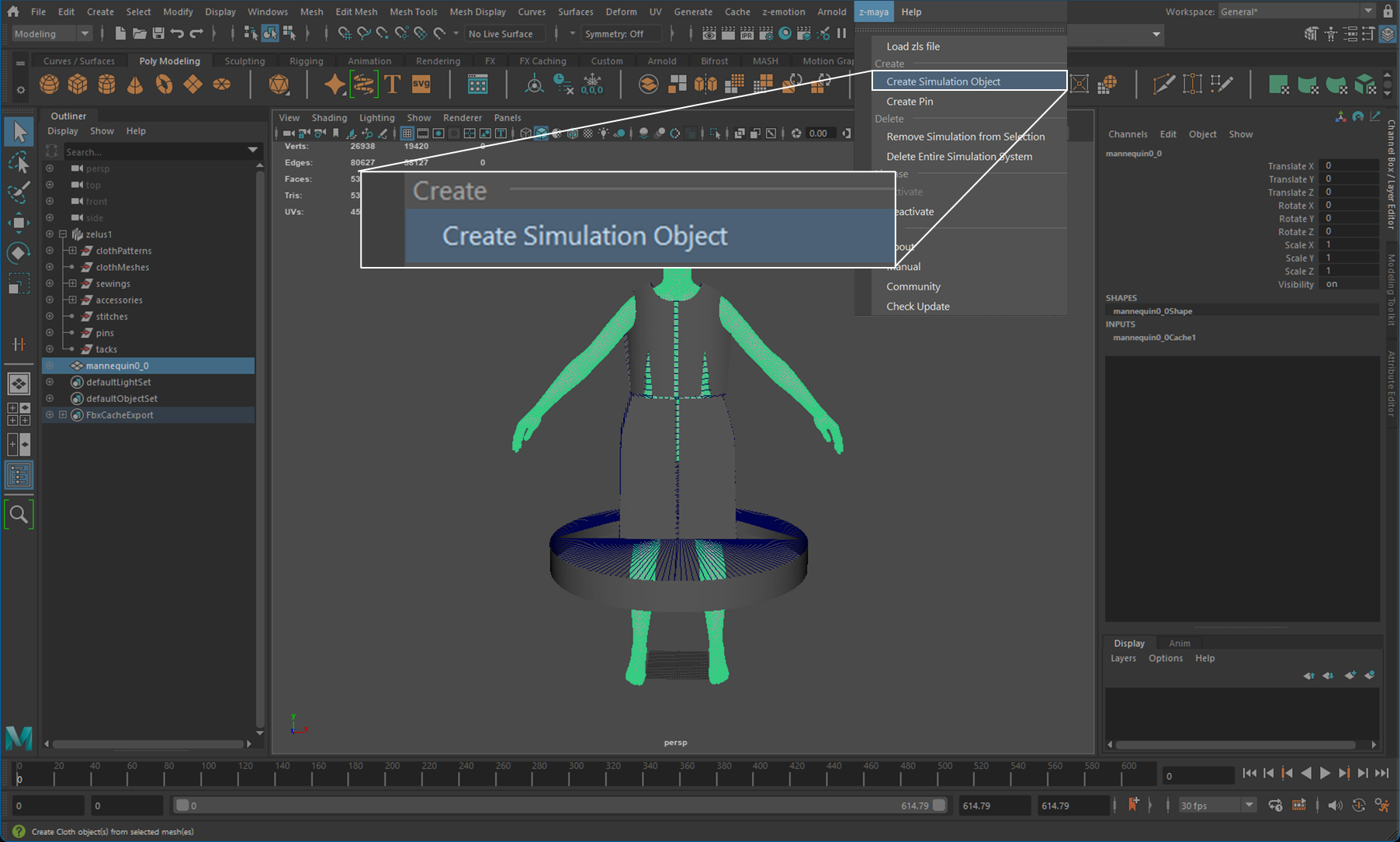Open the HumanIK character icon at top right
Viewport: 1400px width, 842px height.
tap(1331, 33)
